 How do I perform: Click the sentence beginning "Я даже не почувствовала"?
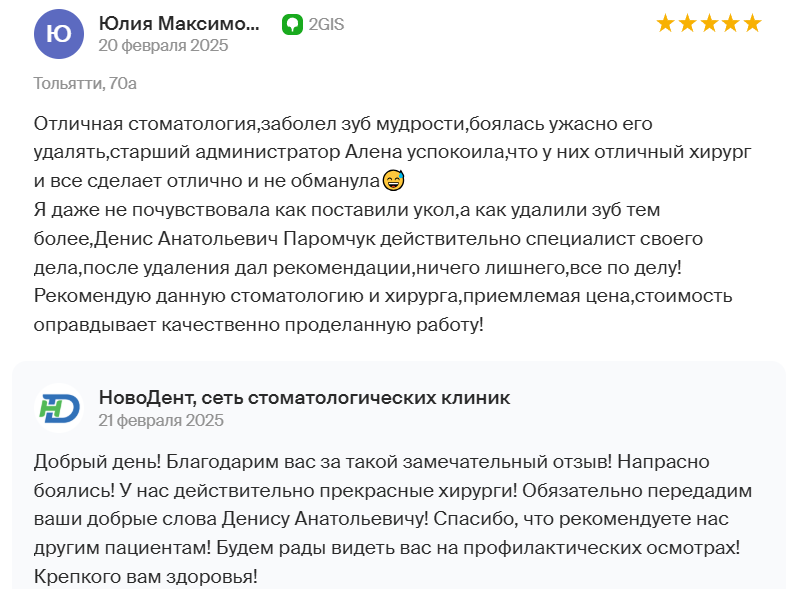(x=368, y=238)
